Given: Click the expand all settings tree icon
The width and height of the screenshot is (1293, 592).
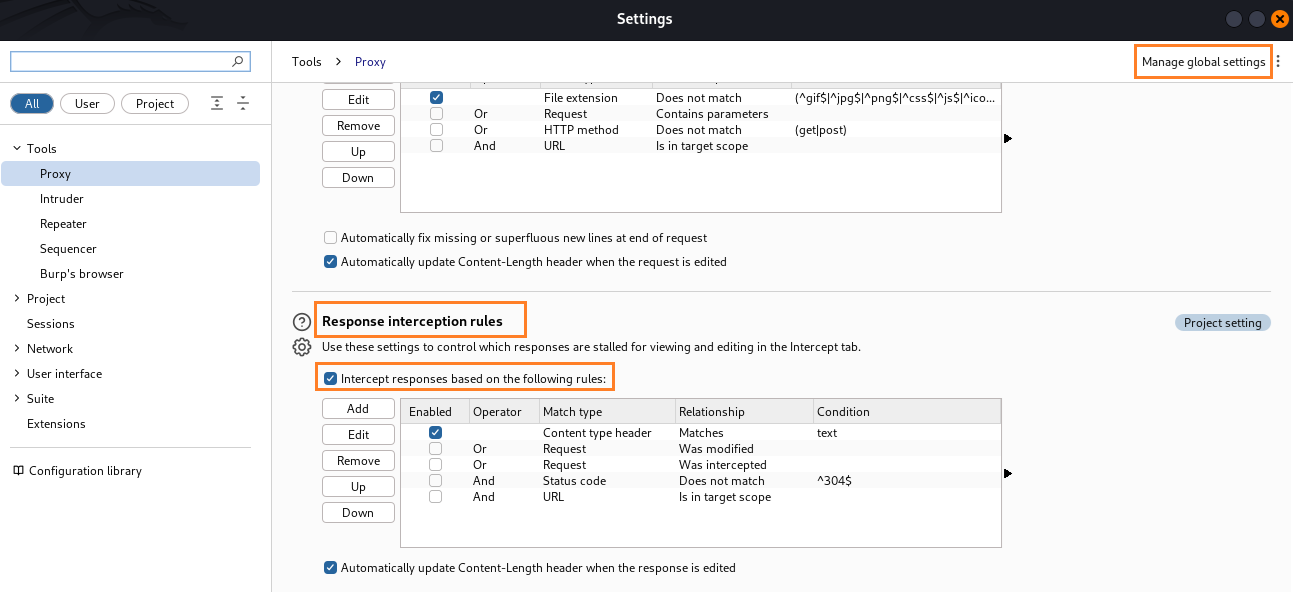Looking at the screenshot, I should (217, 103).
